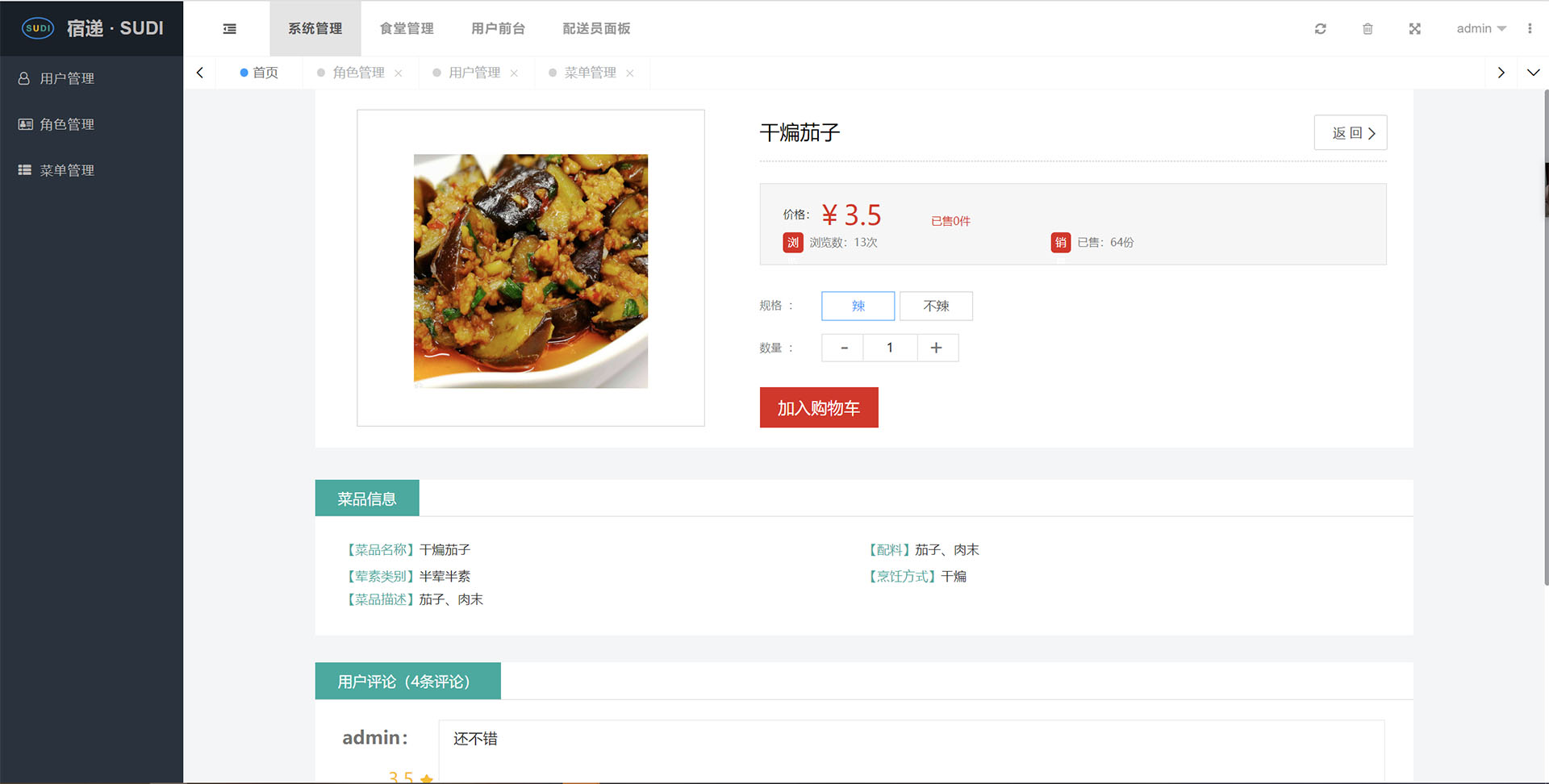The width and height of the screenshot is (1549, 784).
Task: Open 用户管理 in the sidebar
Action: 91,78
